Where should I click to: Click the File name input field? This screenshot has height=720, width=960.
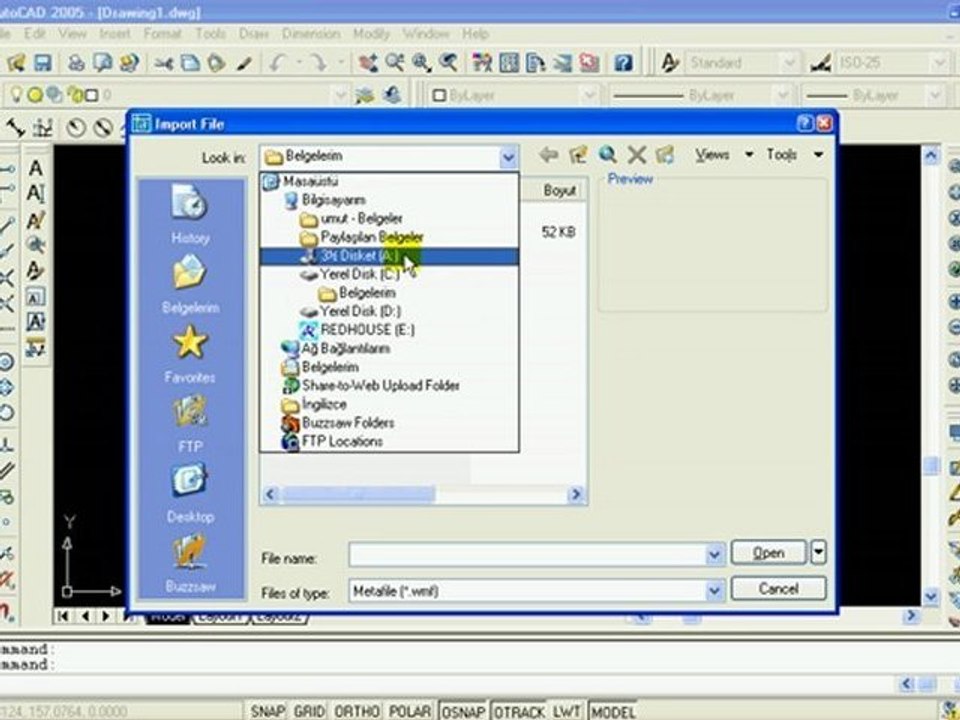point(528,555)
